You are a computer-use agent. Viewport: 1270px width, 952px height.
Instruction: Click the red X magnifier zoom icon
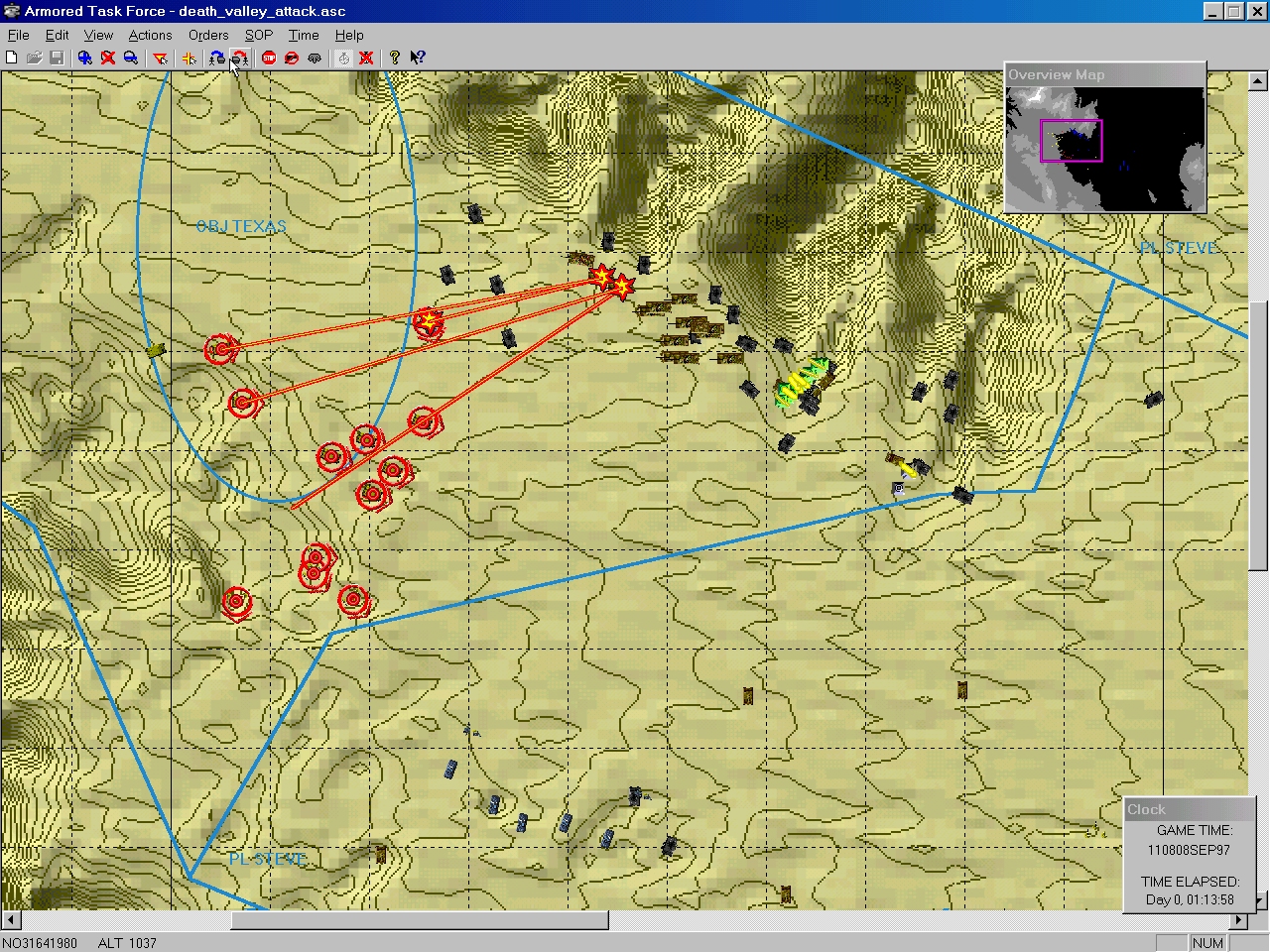pyautogui.click(x=108, y=58)
